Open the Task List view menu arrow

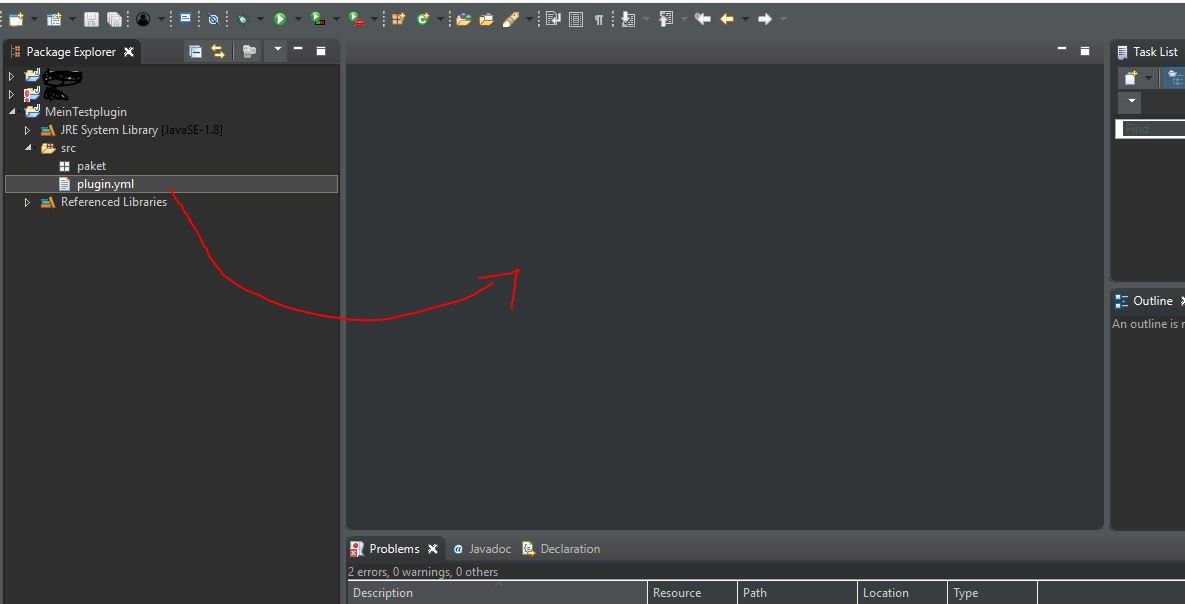tap(1131, 101)
